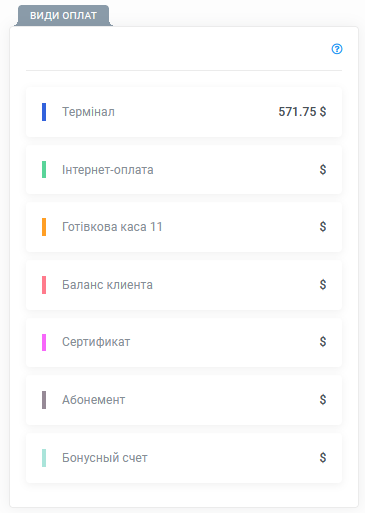Click the gray color bar beside Абонемент
365x513 pixels.
click(44, 400)
